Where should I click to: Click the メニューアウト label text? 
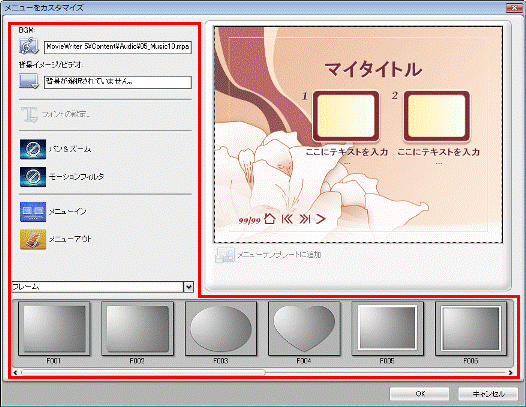coord(70,239)
